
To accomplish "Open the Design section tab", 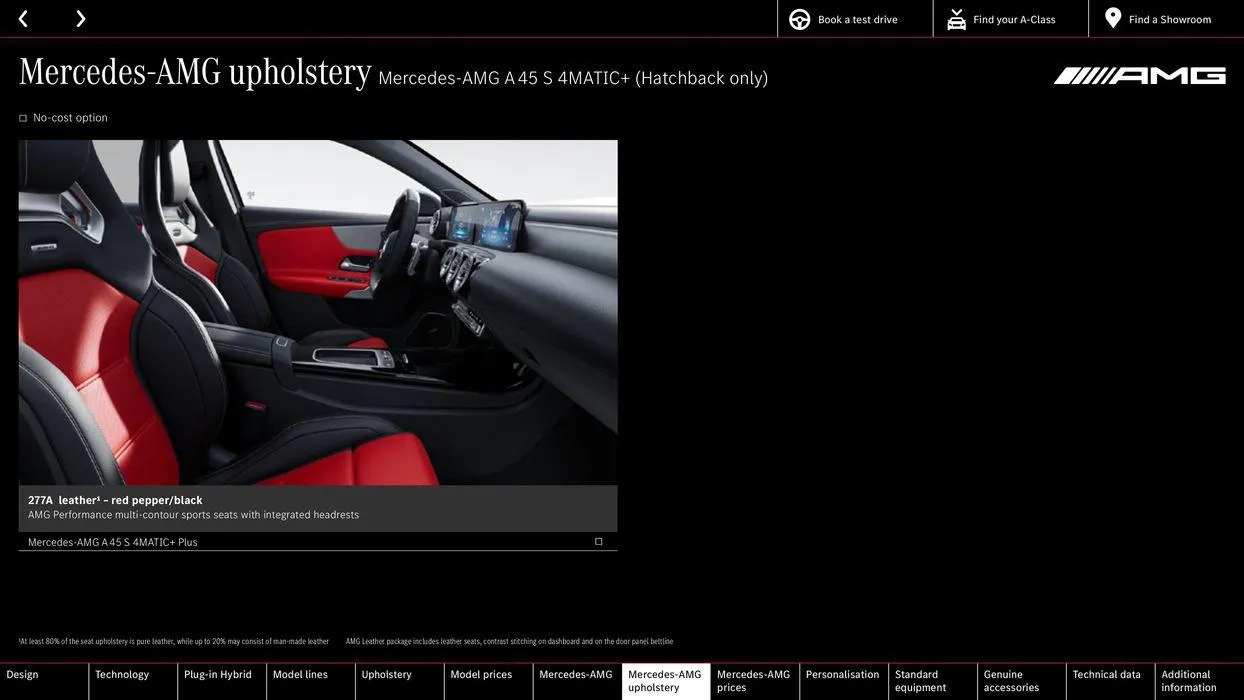I will coord(23,675).
